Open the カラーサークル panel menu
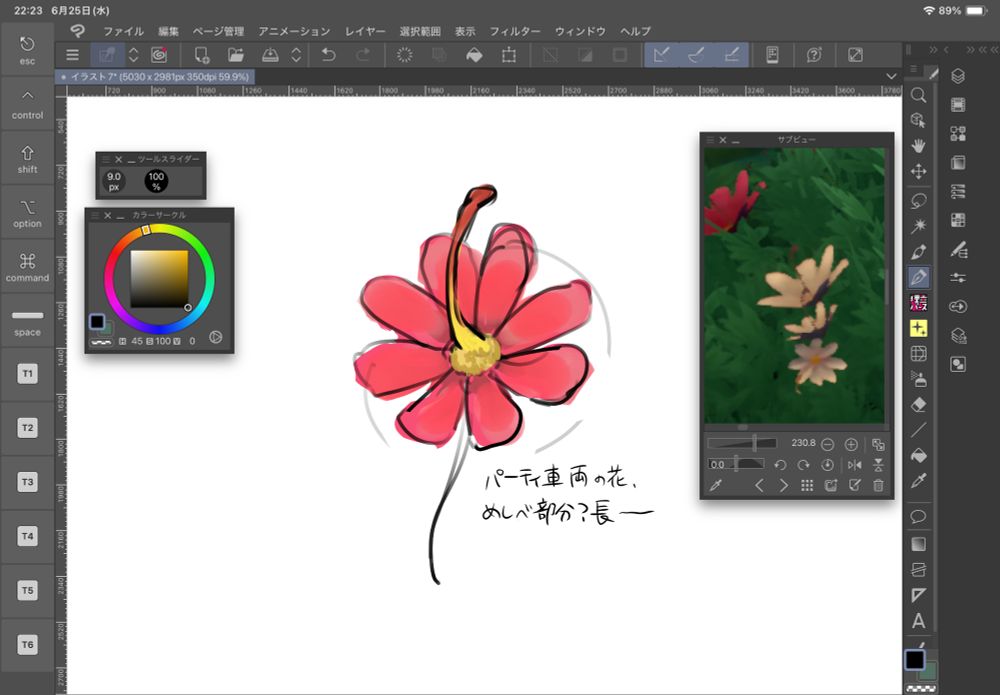The width and height of the screenshot is (1000, 695). coord(97,215)
